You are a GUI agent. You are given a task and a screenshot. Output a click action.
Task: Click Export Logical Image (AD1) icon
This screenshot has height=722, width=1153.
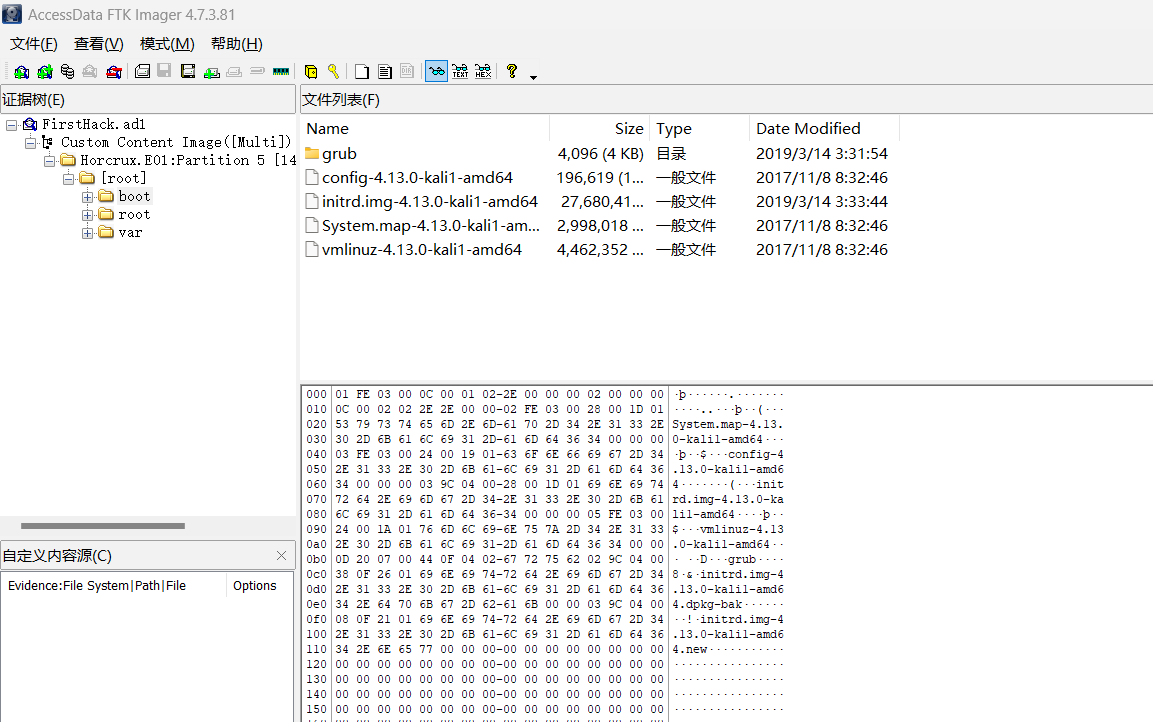[188, 71]
